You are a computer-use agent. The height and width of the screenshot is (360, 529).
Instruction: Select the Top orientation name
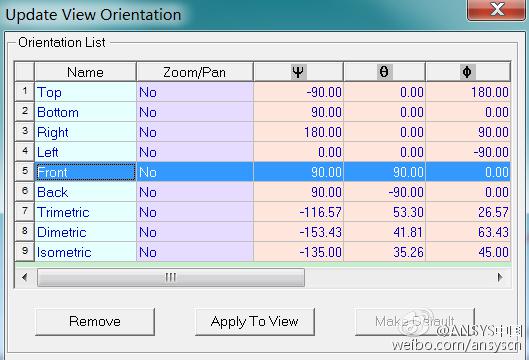pos(85,92)
